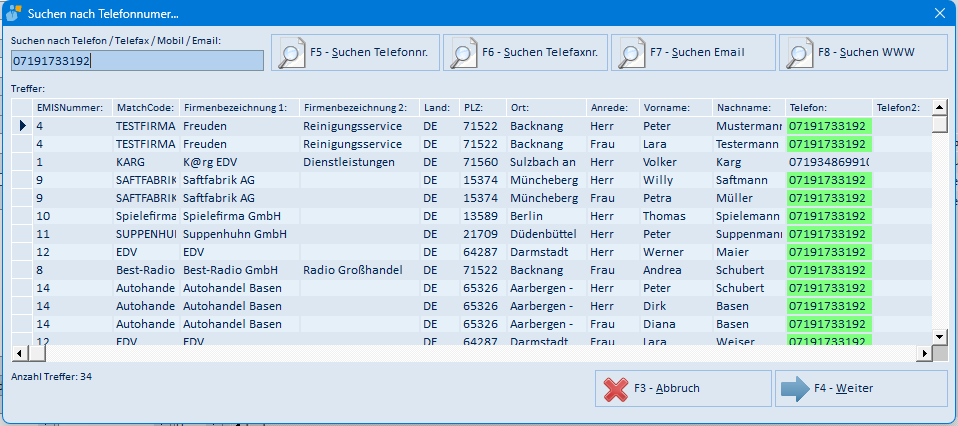The width and height of the screenshot is (958, 426).
Task: Click the first name Thomas
Action: coord(676,216)
